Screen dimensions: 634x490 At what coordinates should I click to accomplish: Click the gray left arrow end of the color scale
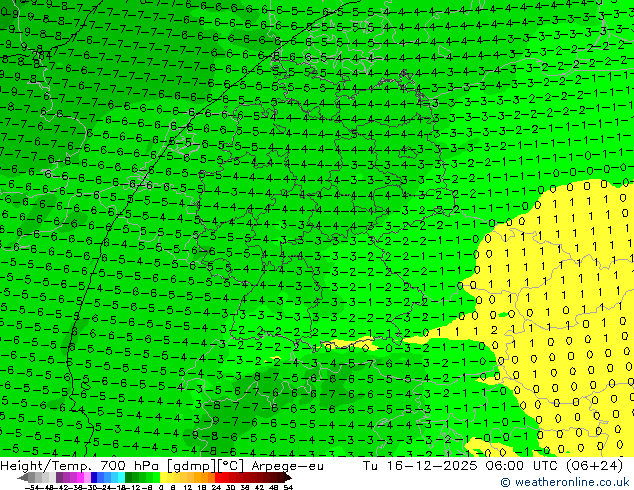point(23,478)
